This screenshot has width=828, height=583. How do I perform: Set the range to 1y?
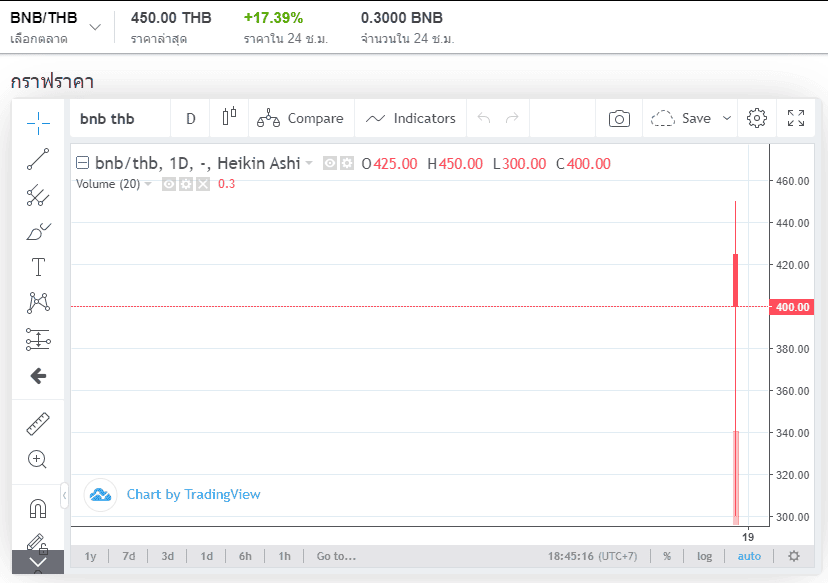91,556
